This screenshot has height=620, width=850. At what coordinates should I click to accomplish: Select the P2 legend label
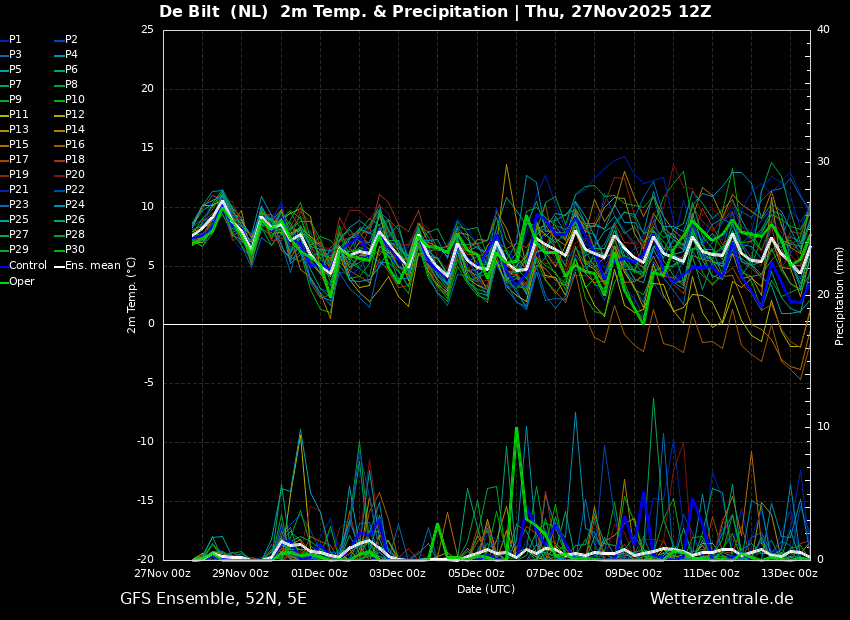72,40
